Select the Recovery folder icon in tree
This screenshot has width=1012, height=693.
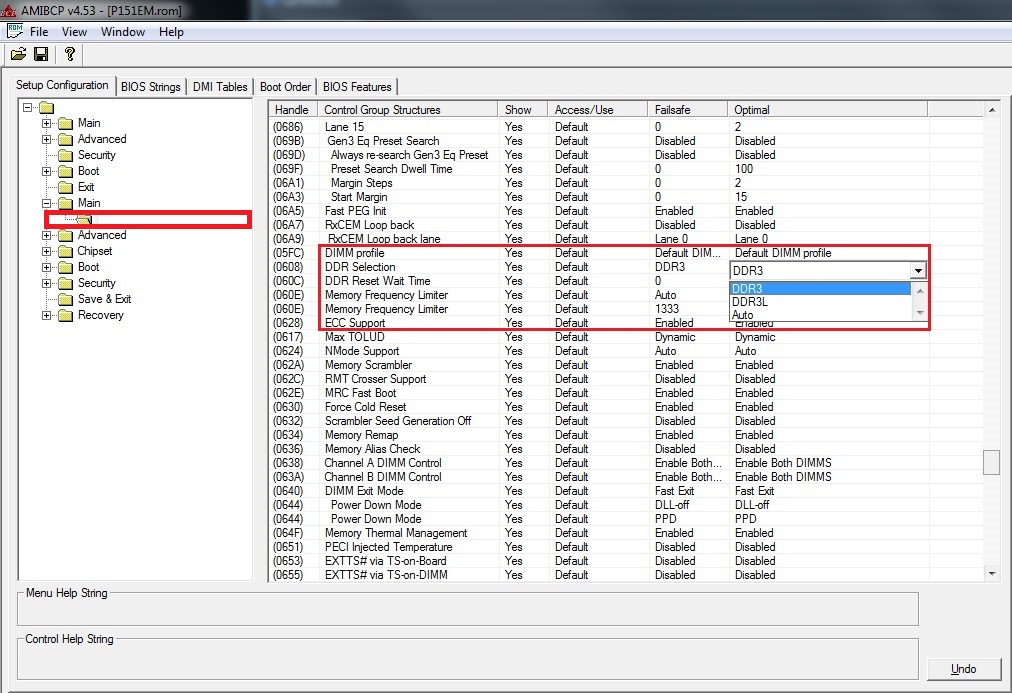pyautogui.click(x=66, y=315)
